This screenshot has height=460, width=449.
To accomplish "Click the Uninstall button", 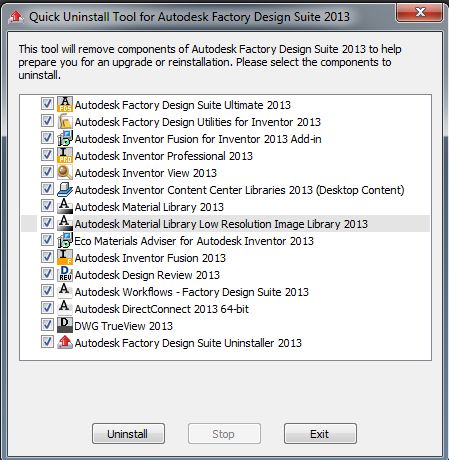I will (x=128, y=434).
